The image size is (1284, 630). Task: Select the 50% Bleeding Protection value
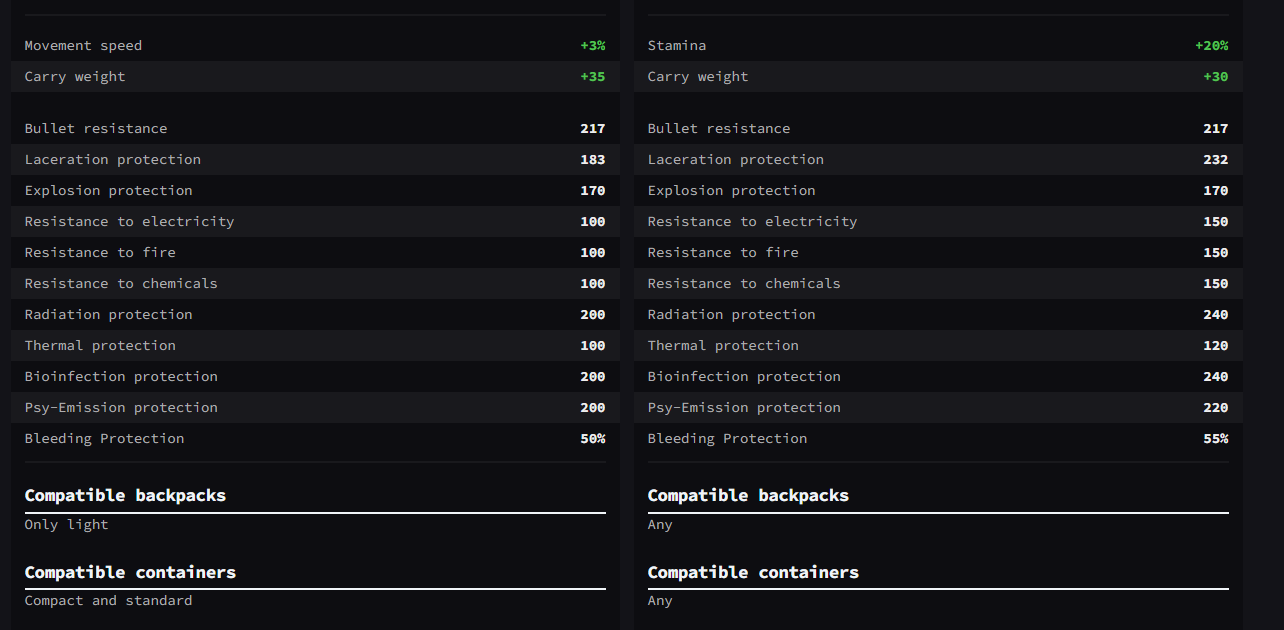(x=593, y=439)
